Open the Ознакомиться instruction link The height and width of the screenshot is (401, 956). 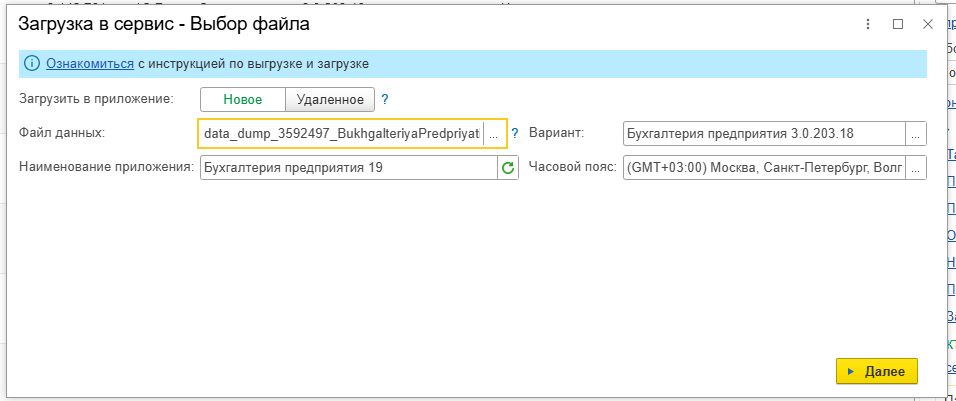click(x=90, y=63)
